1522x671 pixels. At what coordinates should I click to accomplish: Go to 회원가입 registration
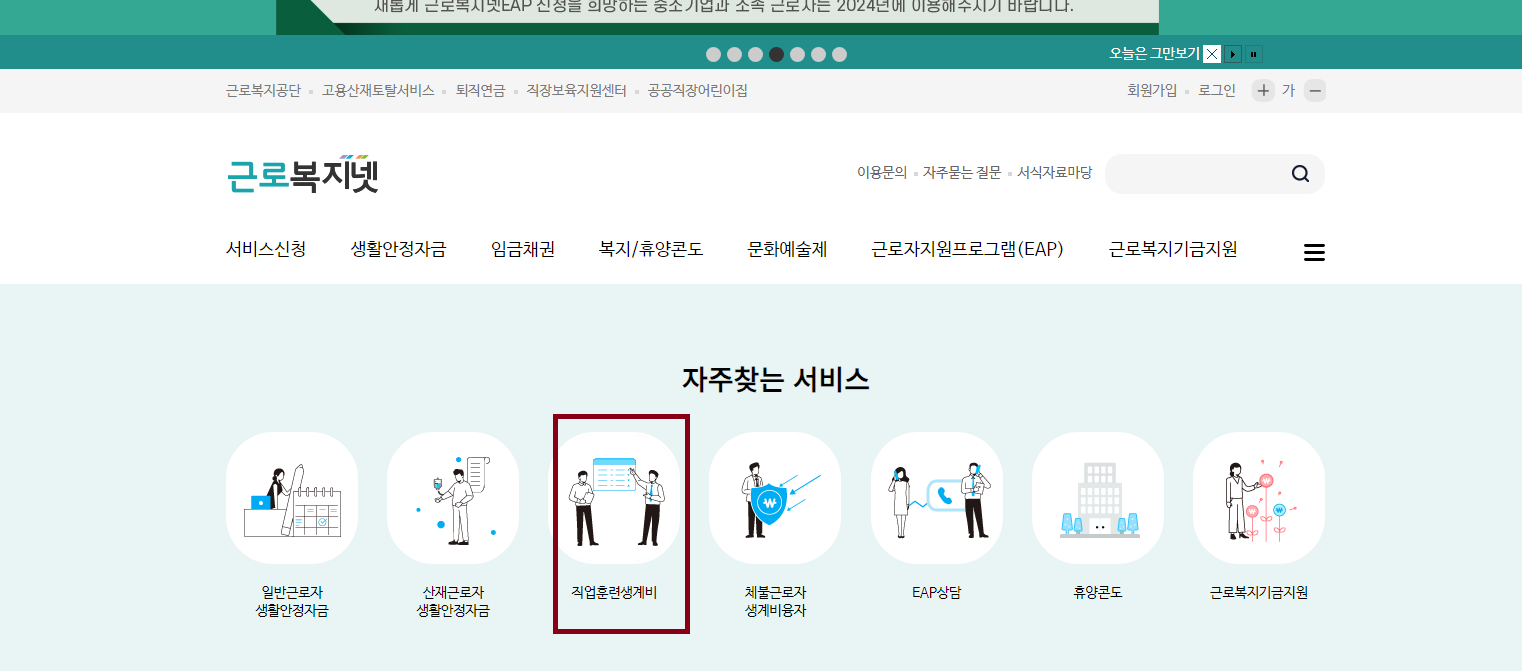coord(1152,90)
